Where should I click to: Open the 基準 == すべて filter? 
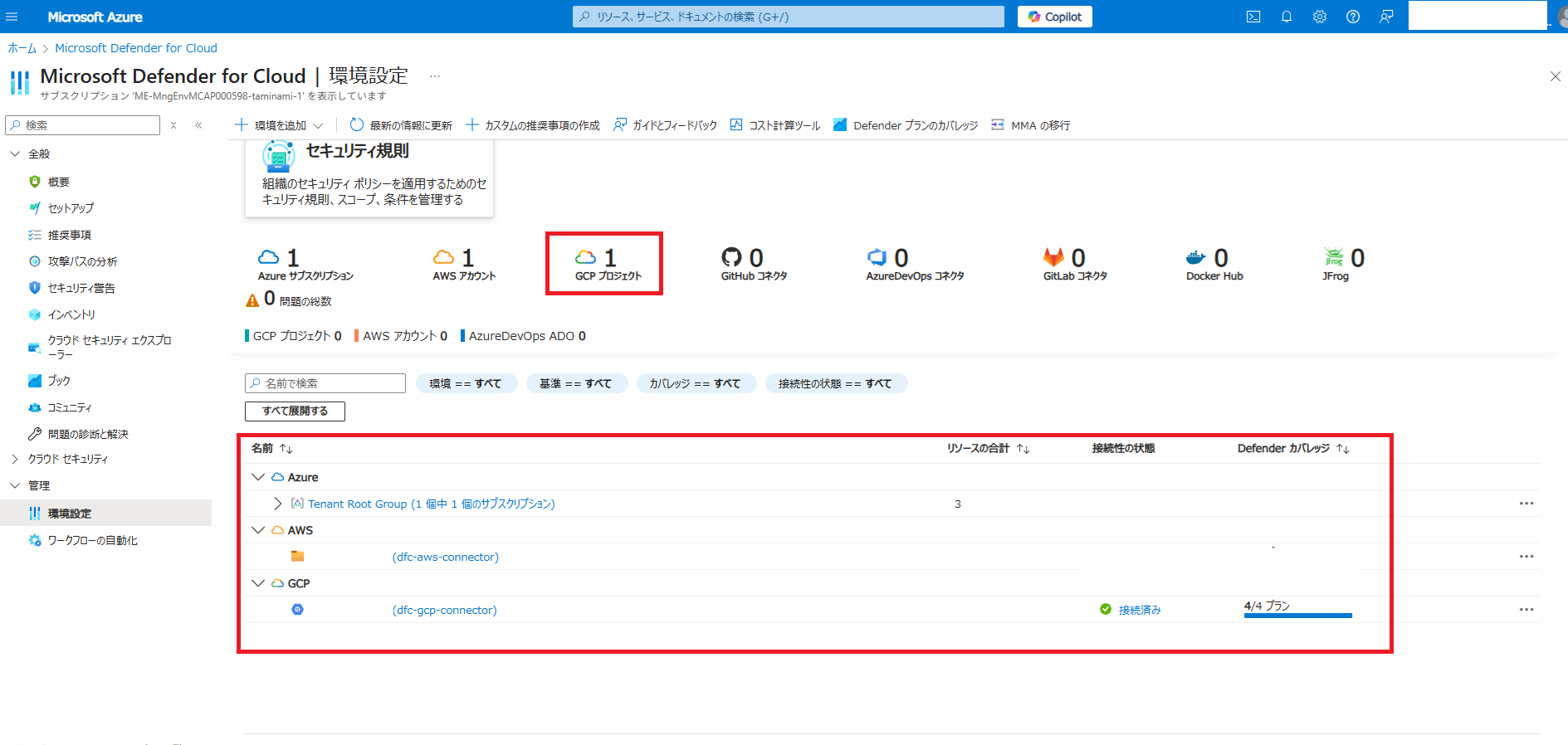coord(575,383)
